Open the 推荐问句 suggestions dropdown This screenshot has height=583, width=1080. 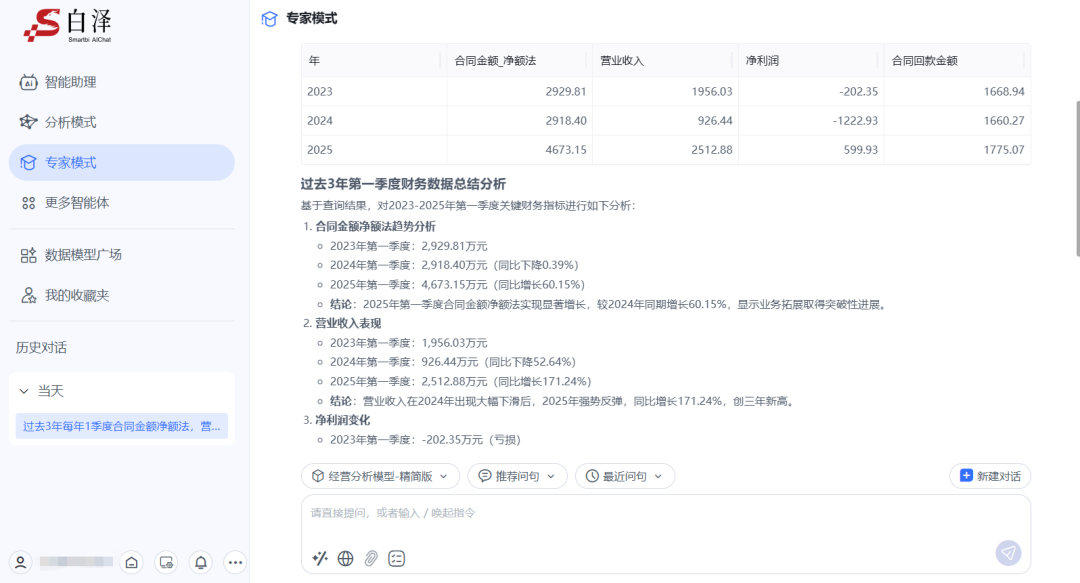pos(517,476)
